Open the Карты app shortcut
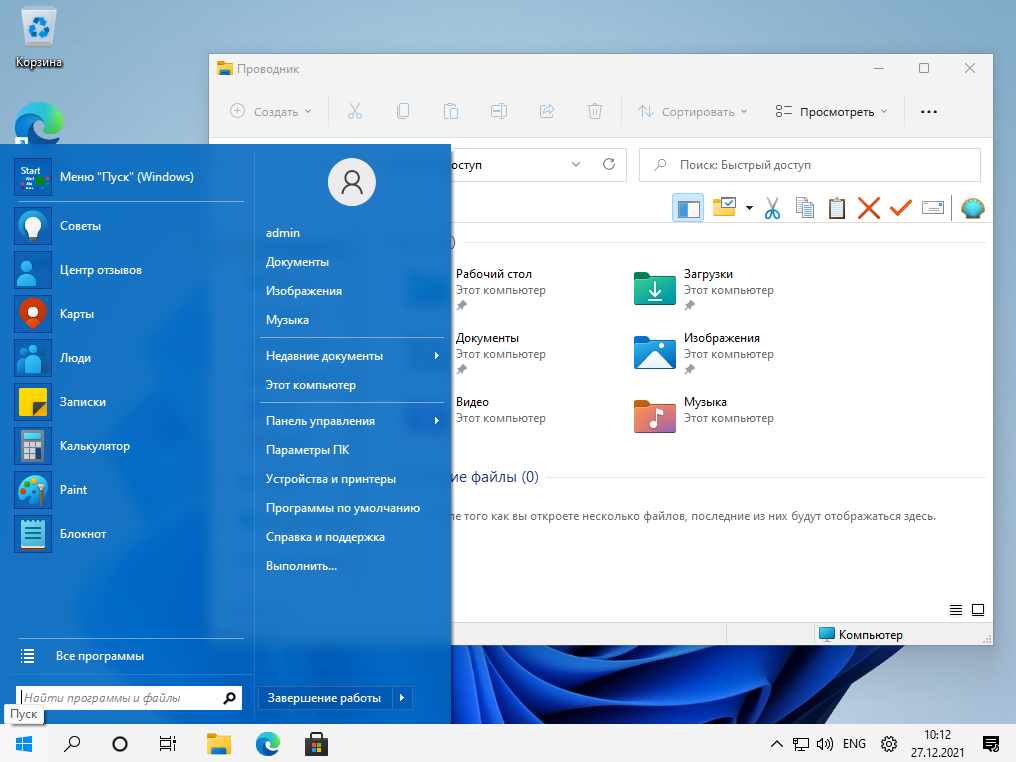This screenshot has width=1016, height=762. point(76,314)
